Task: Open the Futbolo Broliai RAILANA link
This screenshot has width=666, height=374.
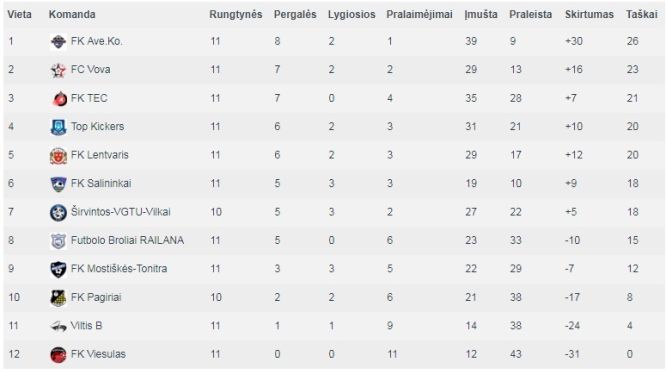Action: tap(127, 240)
